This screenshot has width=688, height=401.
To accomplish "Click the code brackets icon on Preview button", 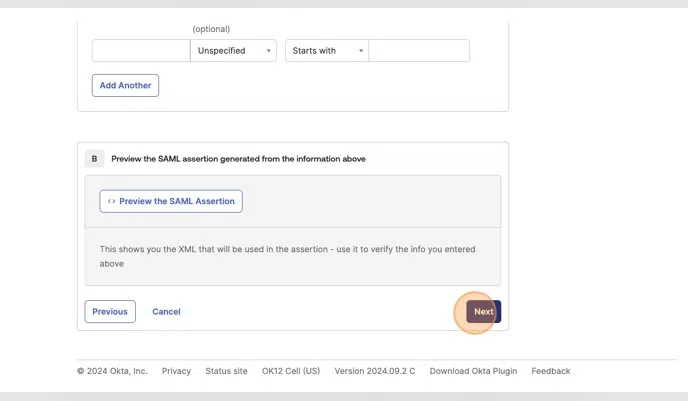I will click(111, 201).
